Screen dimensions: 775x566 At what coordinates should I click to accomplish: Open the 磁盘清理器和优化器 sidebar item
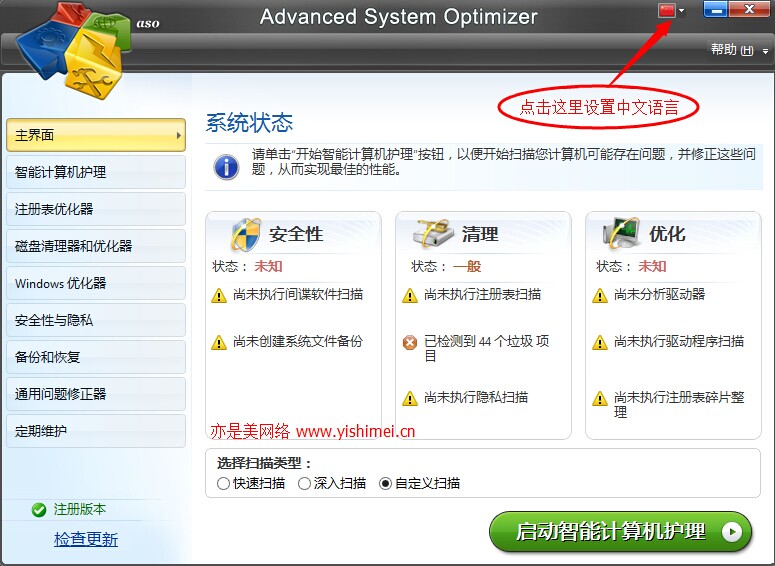96,246
